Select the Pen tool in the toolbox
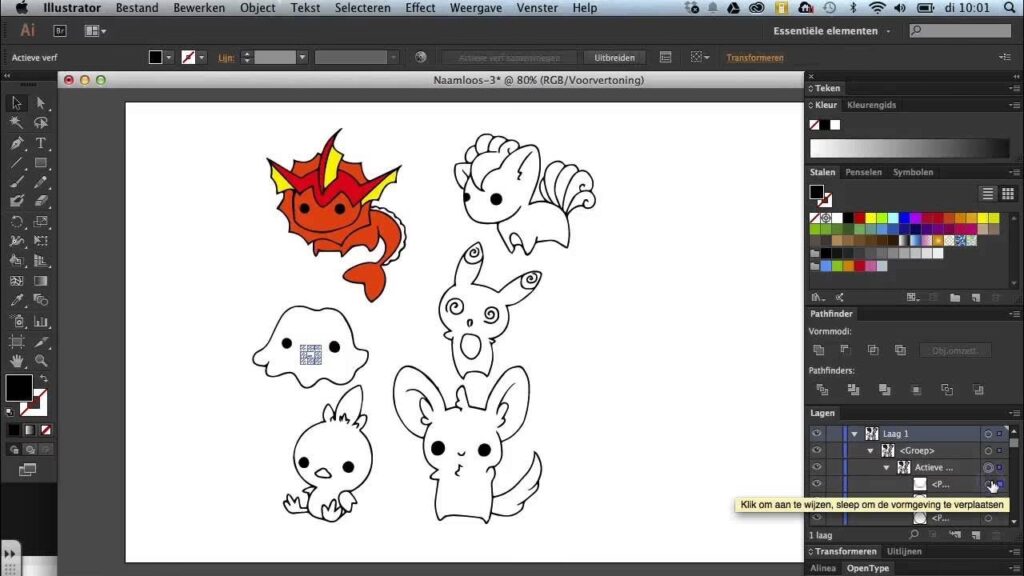This screenshot has height=576, width=1024. [17, 143]
